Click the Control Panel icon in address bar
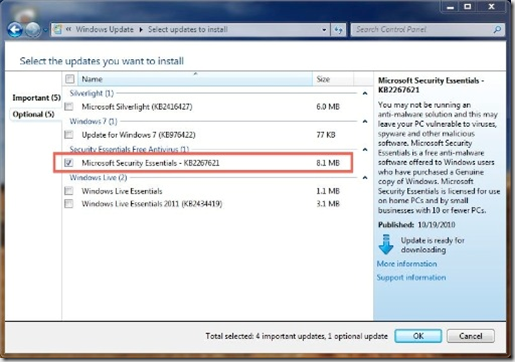The width and height of the screenshot is (515, 362). (x=58, y=30)
